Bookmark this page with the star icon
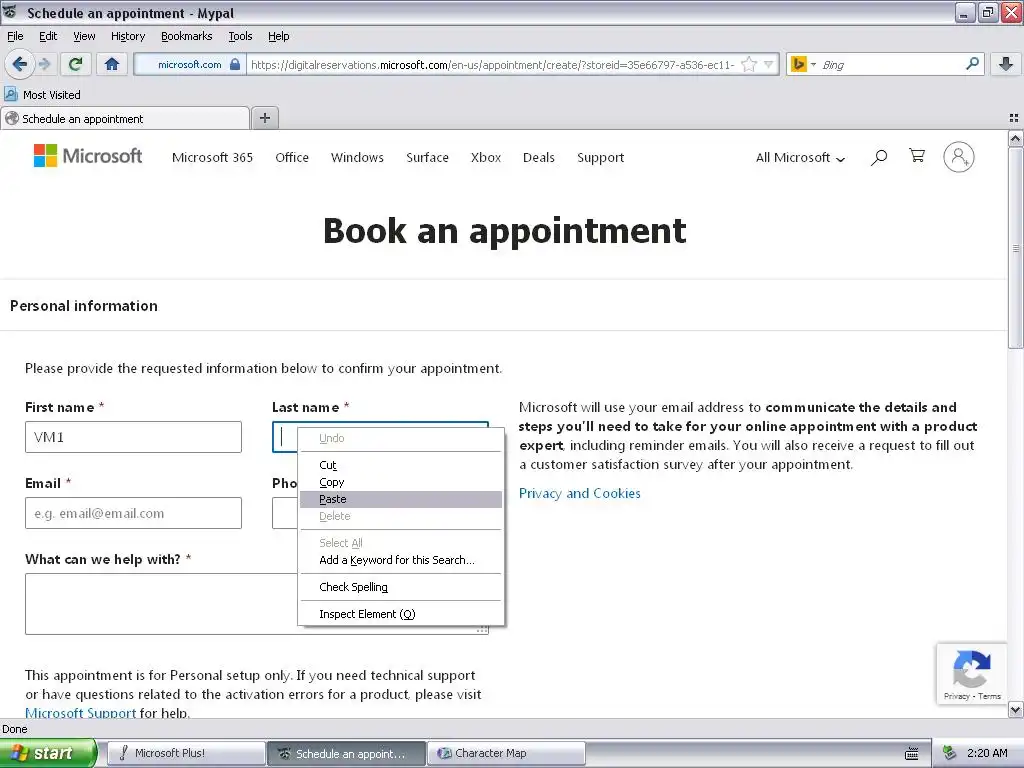 point(749,64)
